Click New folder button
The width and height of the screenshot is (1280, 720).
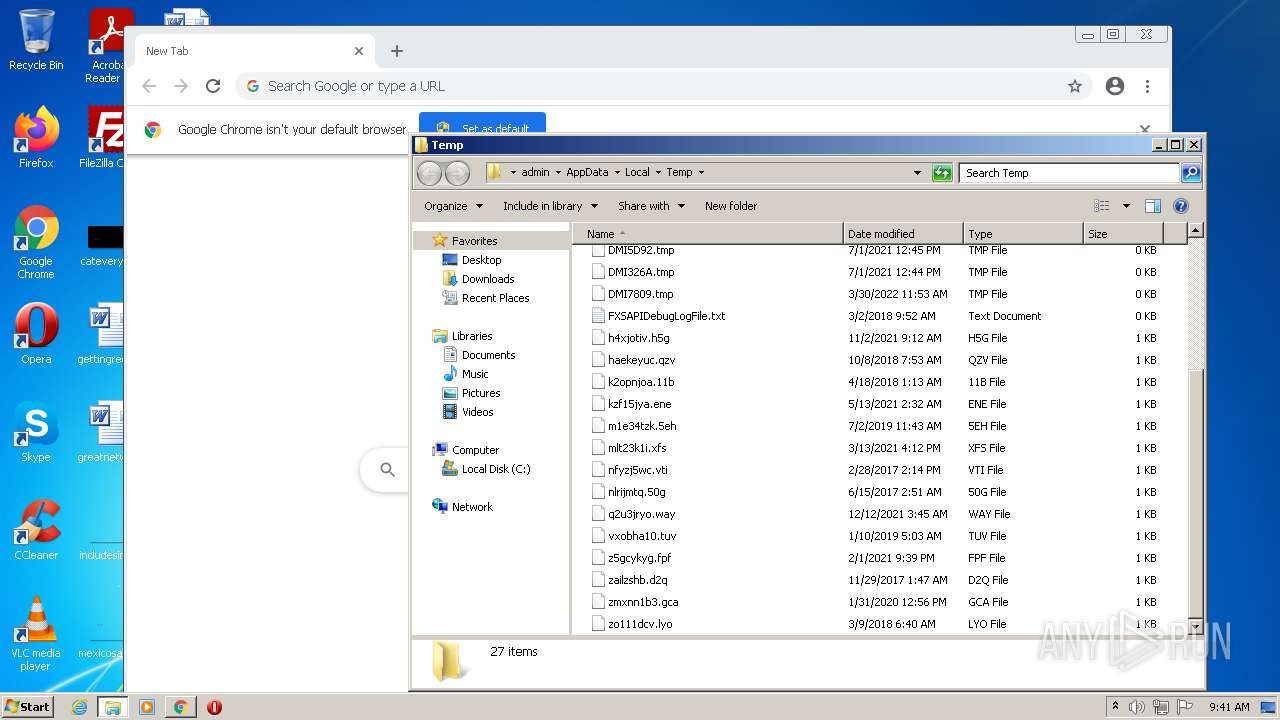tap(731, 206)
